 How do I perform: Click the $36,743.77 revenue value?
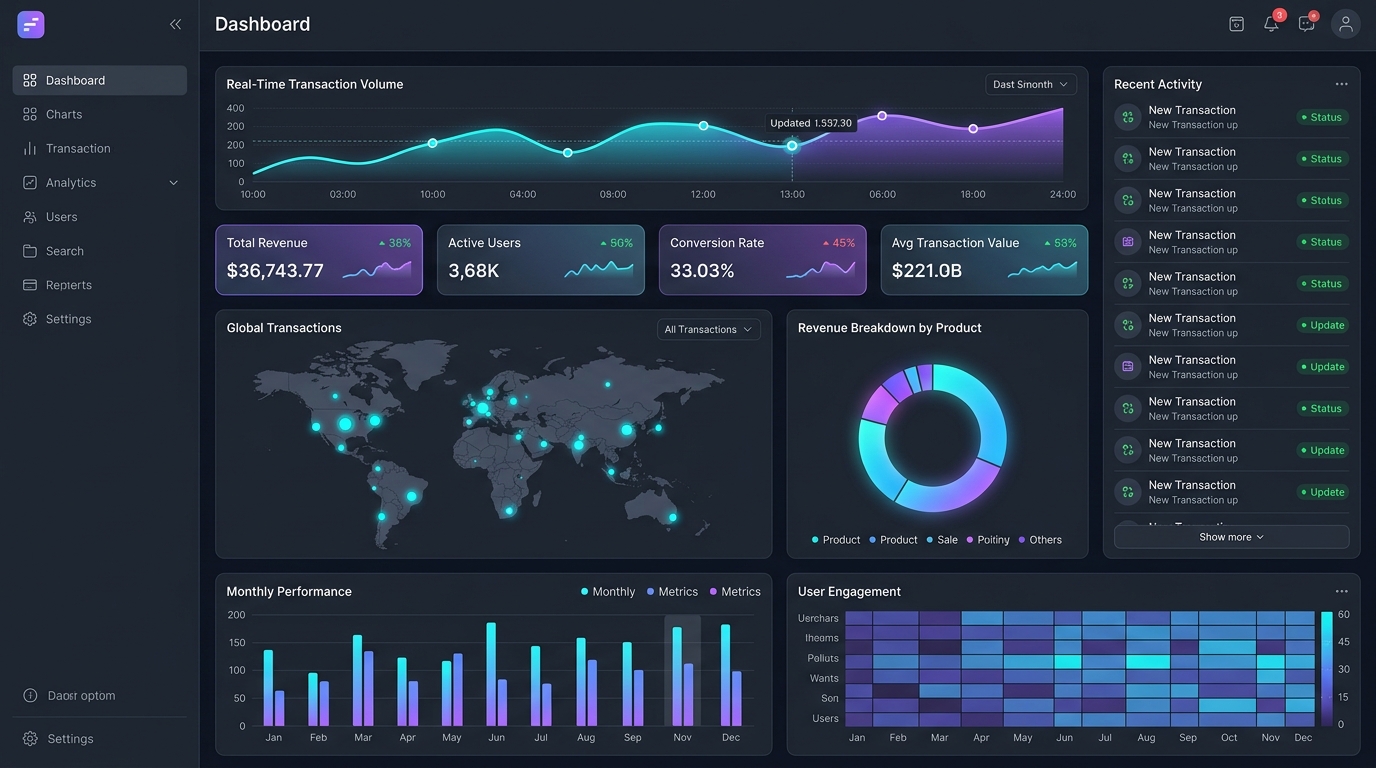click(275, 271)
